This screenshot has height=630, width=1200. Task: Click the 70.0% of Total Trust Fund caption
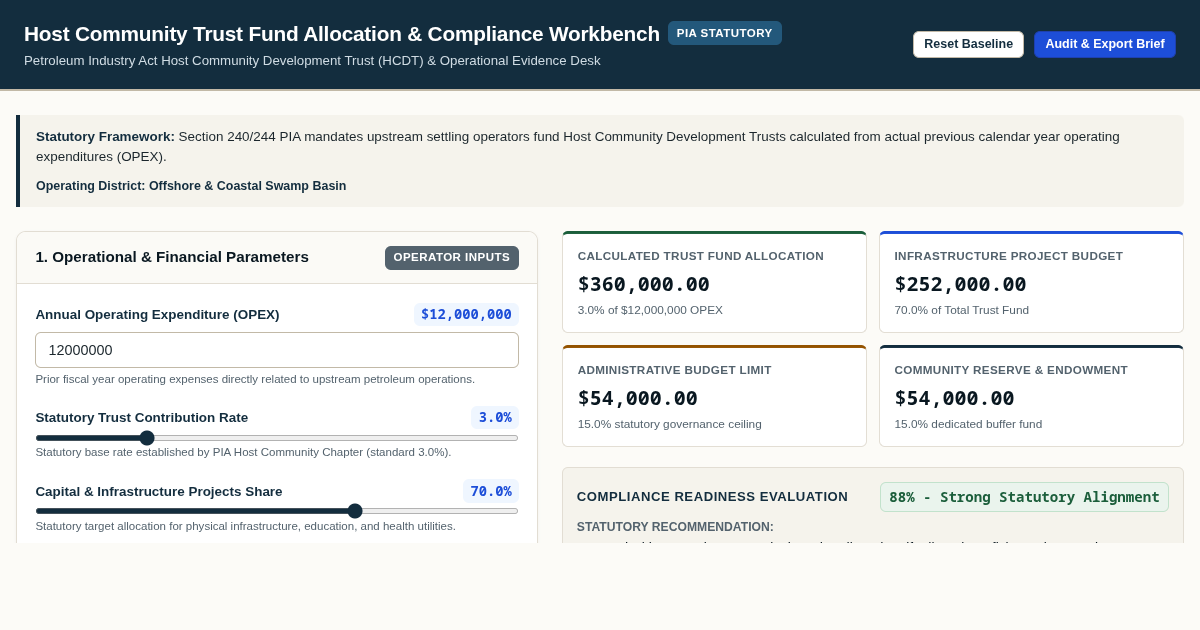click(961, 310)
